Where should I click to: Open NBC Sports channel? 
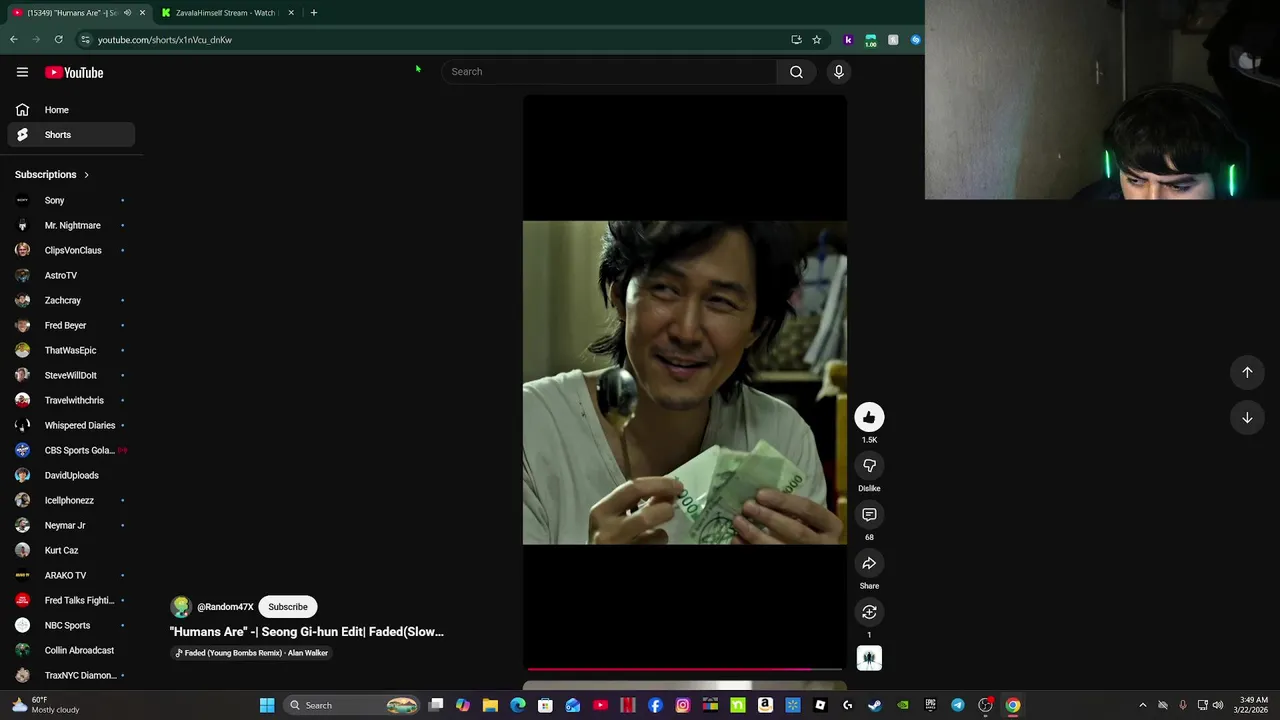pos(71,625)
